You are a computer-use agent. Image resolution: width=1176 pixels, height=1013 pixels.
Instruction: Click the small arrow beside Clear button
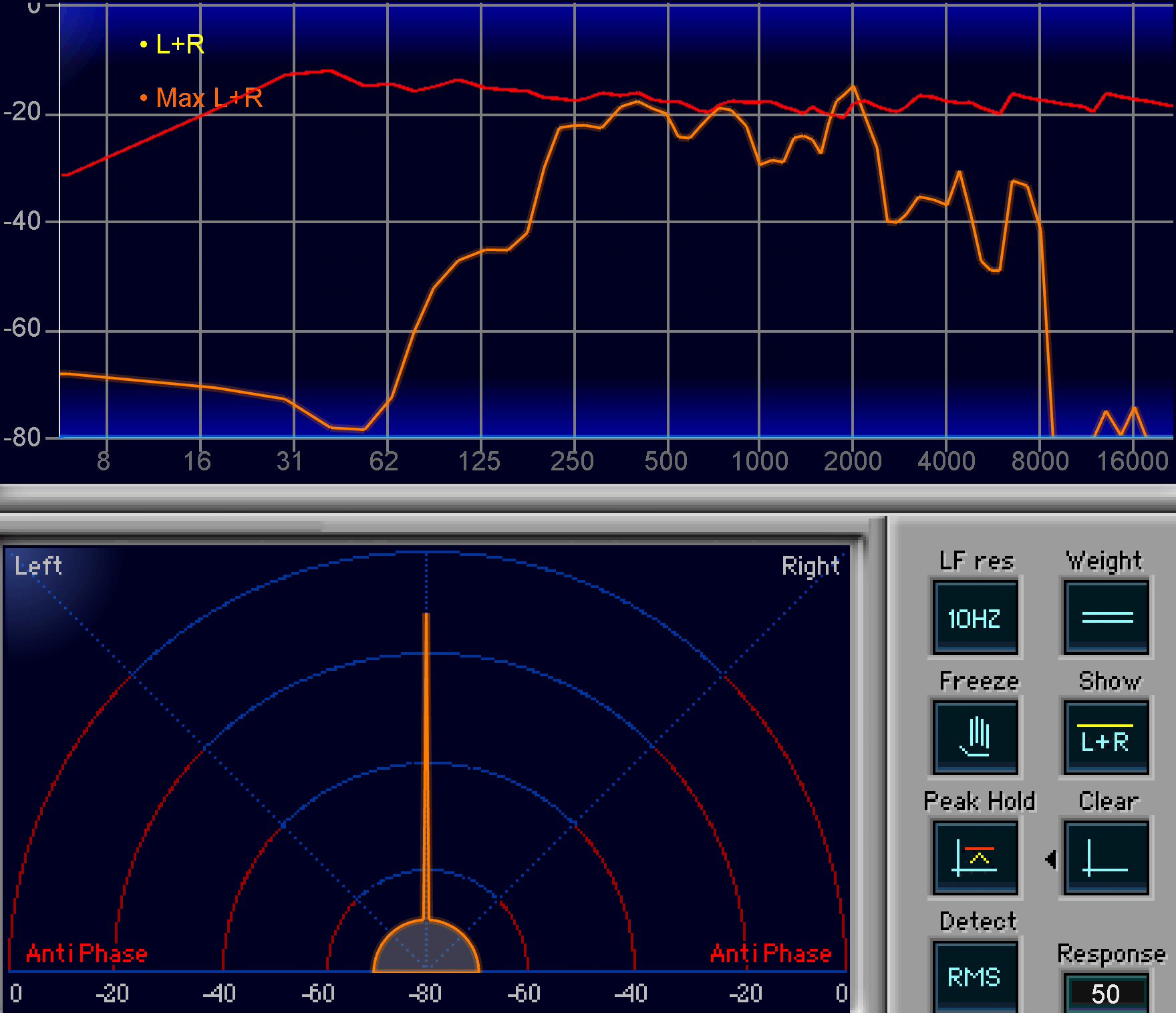click(x=1050, y=859)
